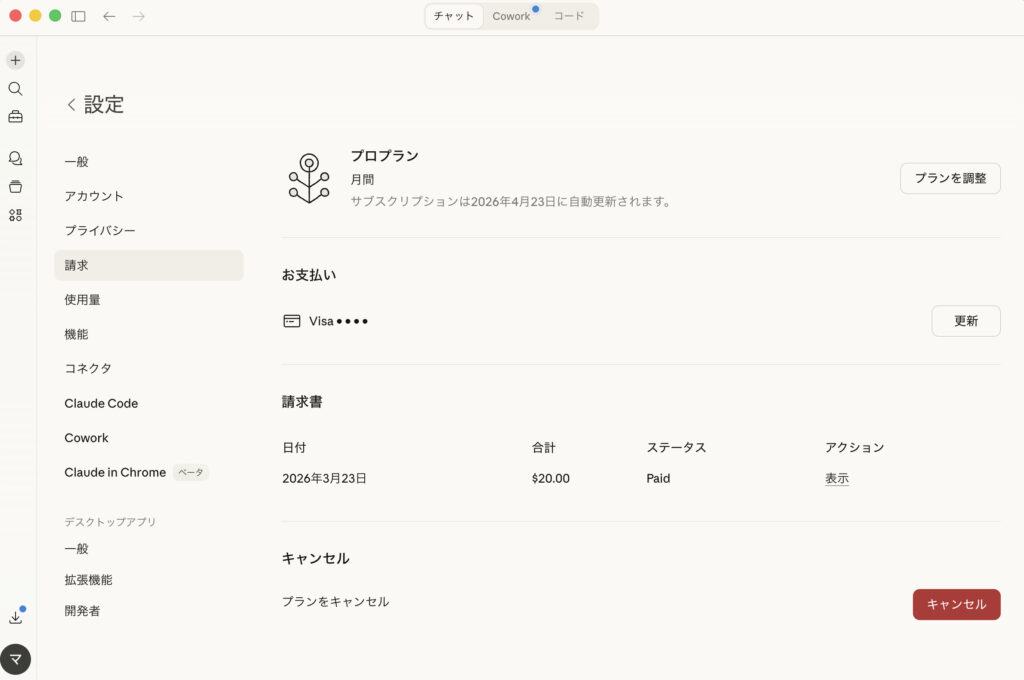Click the user avatar マ at bottom
The height and width of the screenshot is (680, 1024).
[x=16, y=659]
